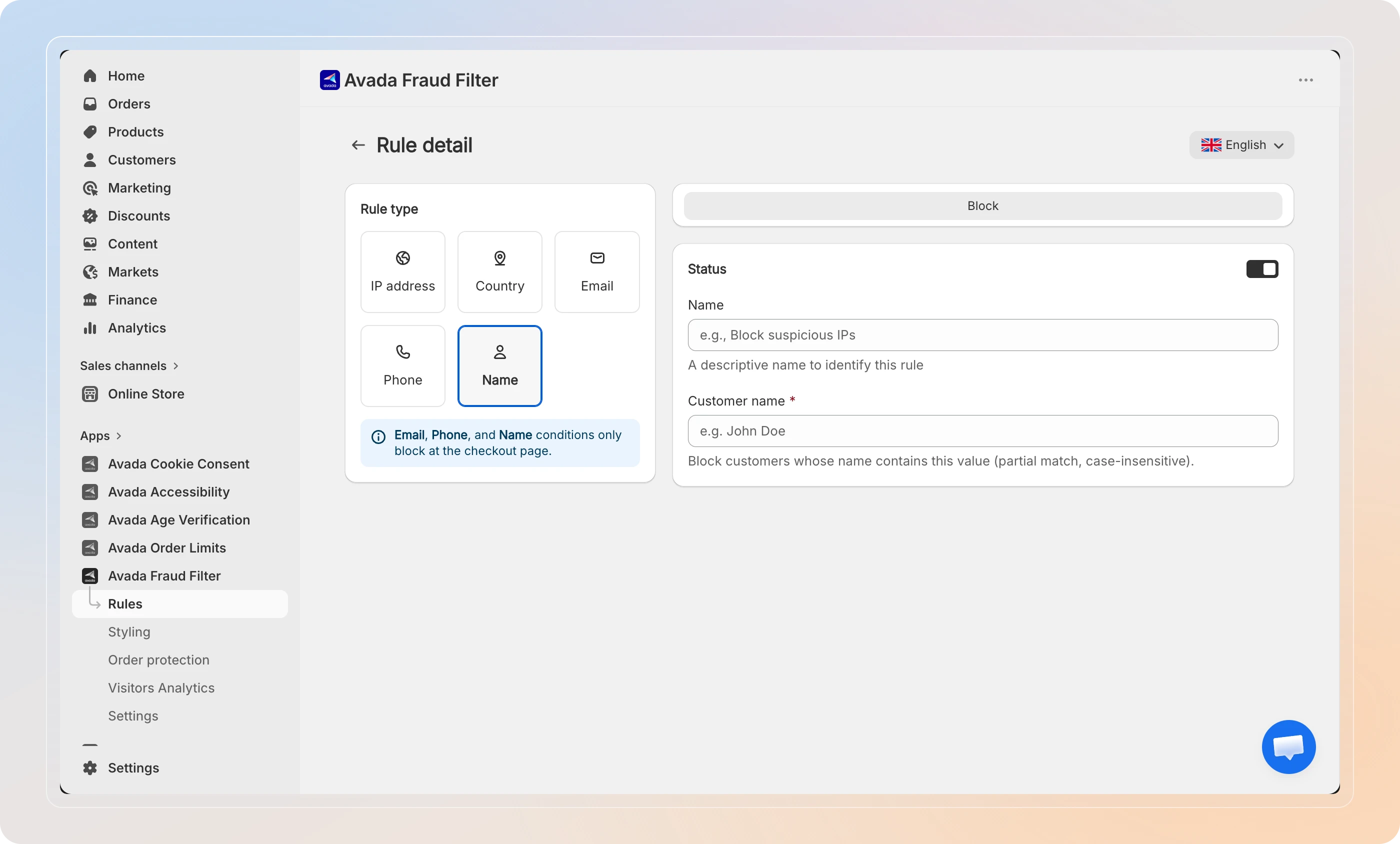1400x844 pixels.
Task: Open the Styling submenu item
Action: pyautogui.click(x=129, y=632)
